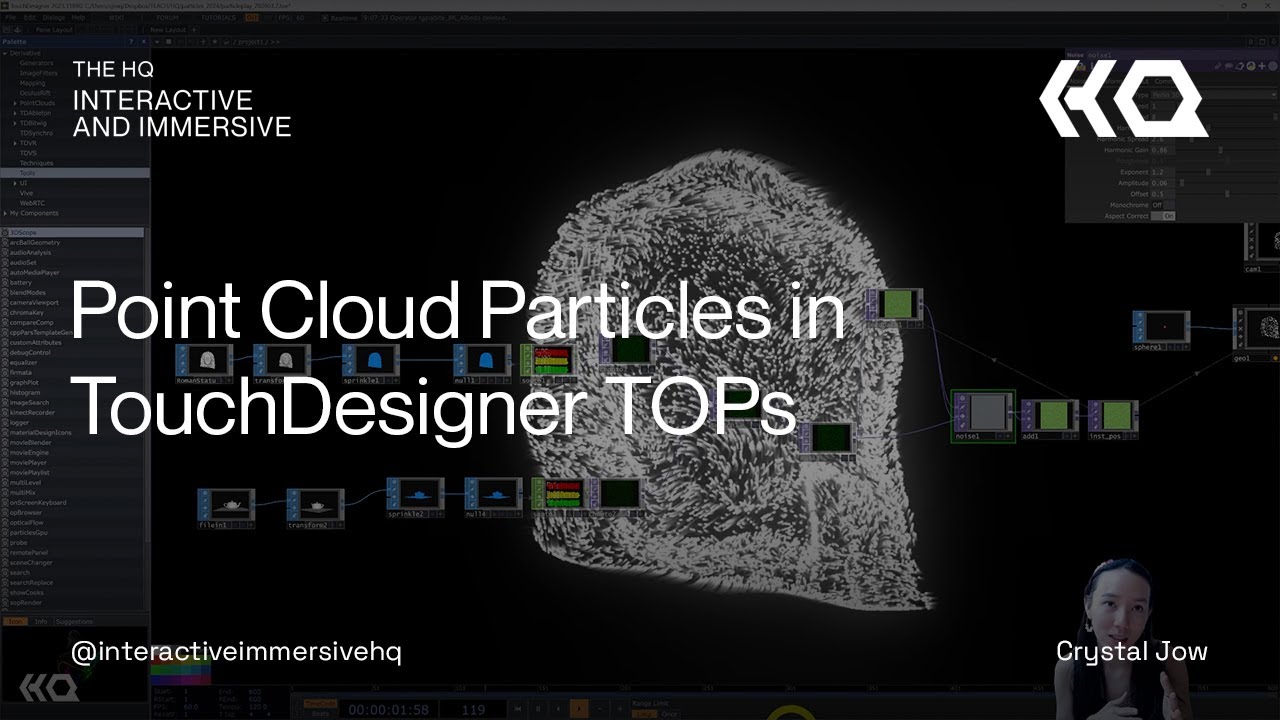
Task: Switch to the Suggestions tab
Action: click(76, 622)
